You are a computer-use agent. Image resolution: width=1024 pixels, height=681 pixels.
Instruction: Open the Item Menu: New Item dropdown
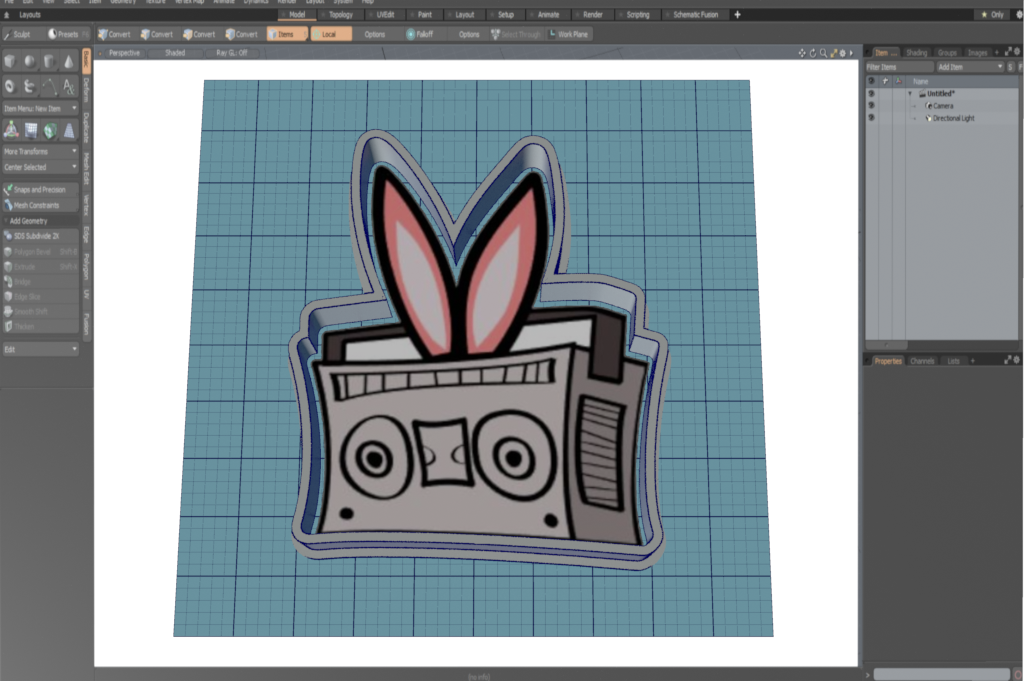[x=40, y=108]
